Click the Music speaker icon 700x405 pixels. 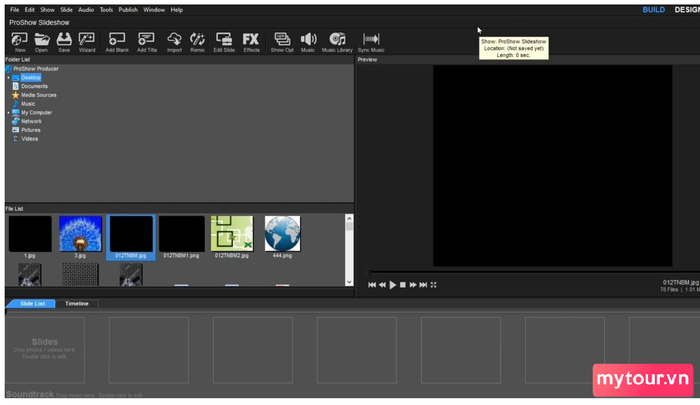point(308,42)
